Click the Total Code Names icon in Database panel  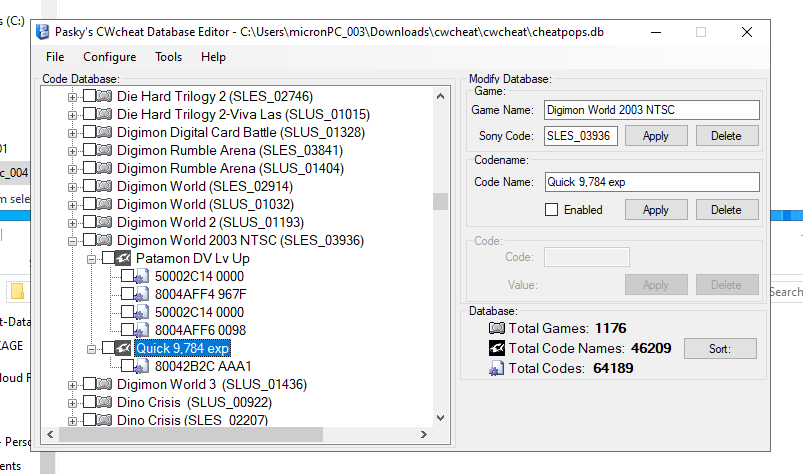(x=497, y=348)
